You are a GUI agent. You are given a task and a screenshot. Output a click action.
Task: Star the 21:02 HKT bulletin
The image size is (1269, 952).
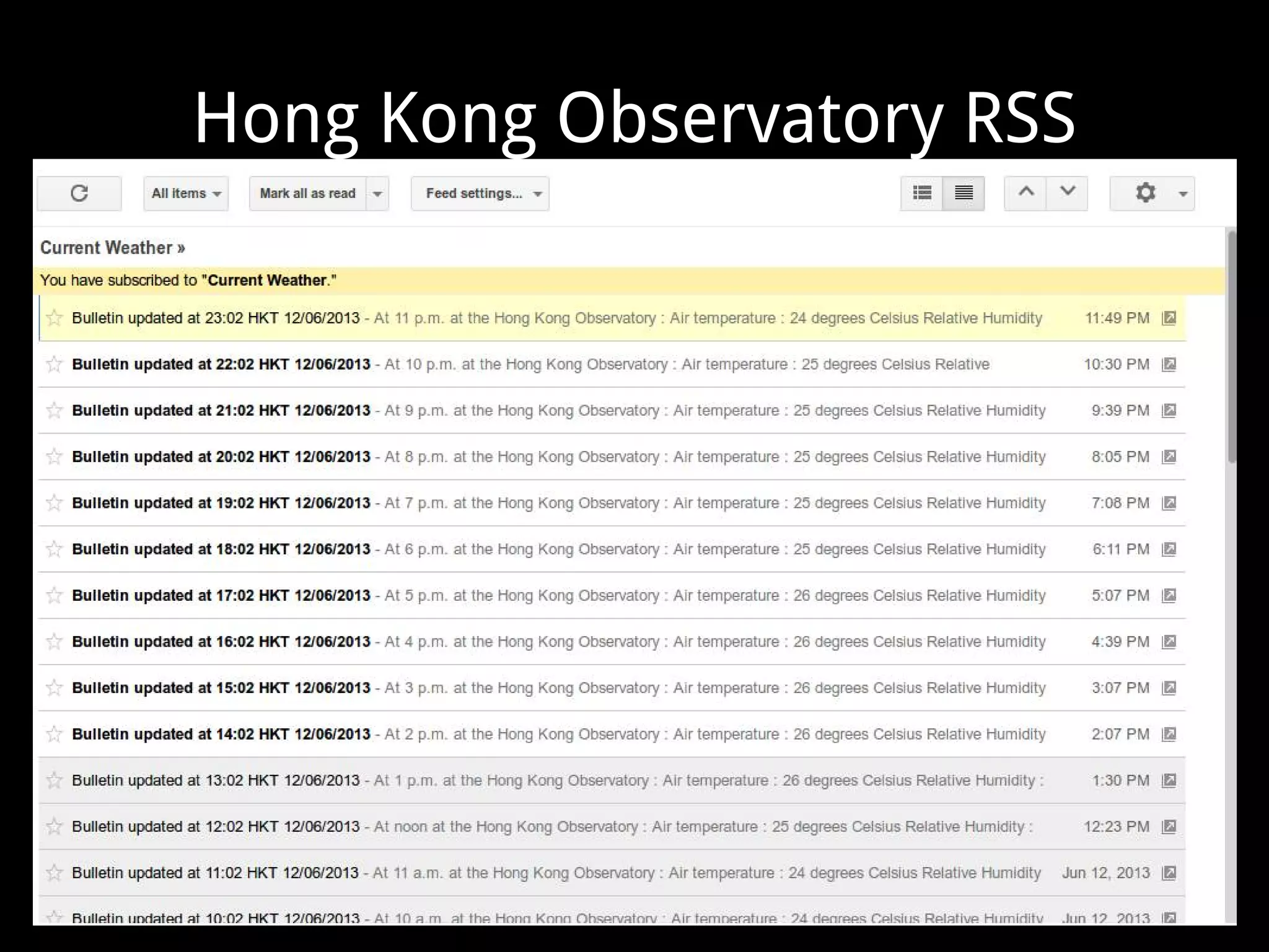click(55, 410)
